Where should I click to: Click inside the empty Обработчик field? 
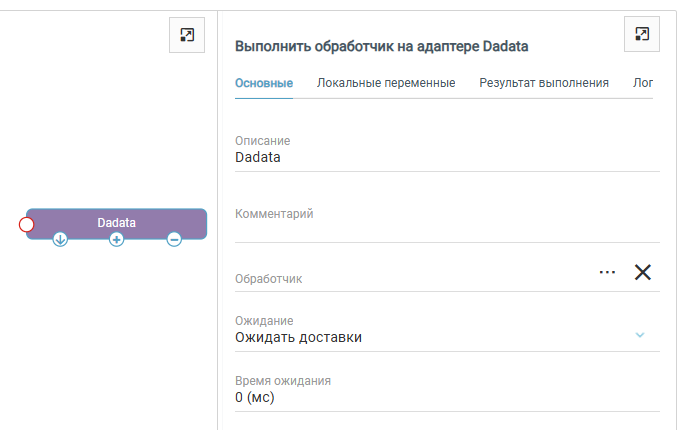coord(400,279)
